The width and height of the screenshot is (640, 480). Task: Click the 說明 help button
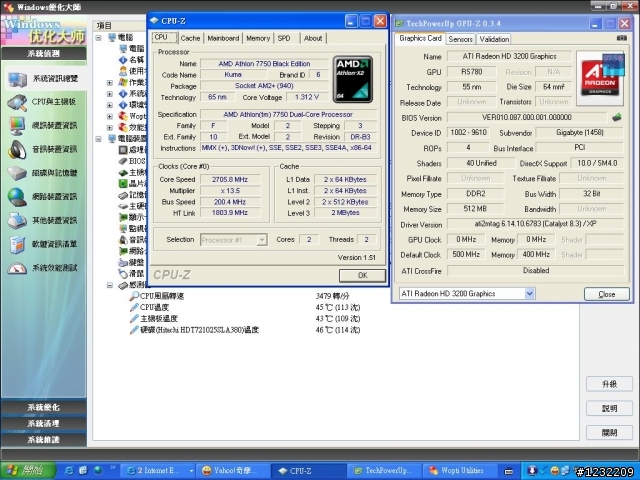tap(609, 408)
